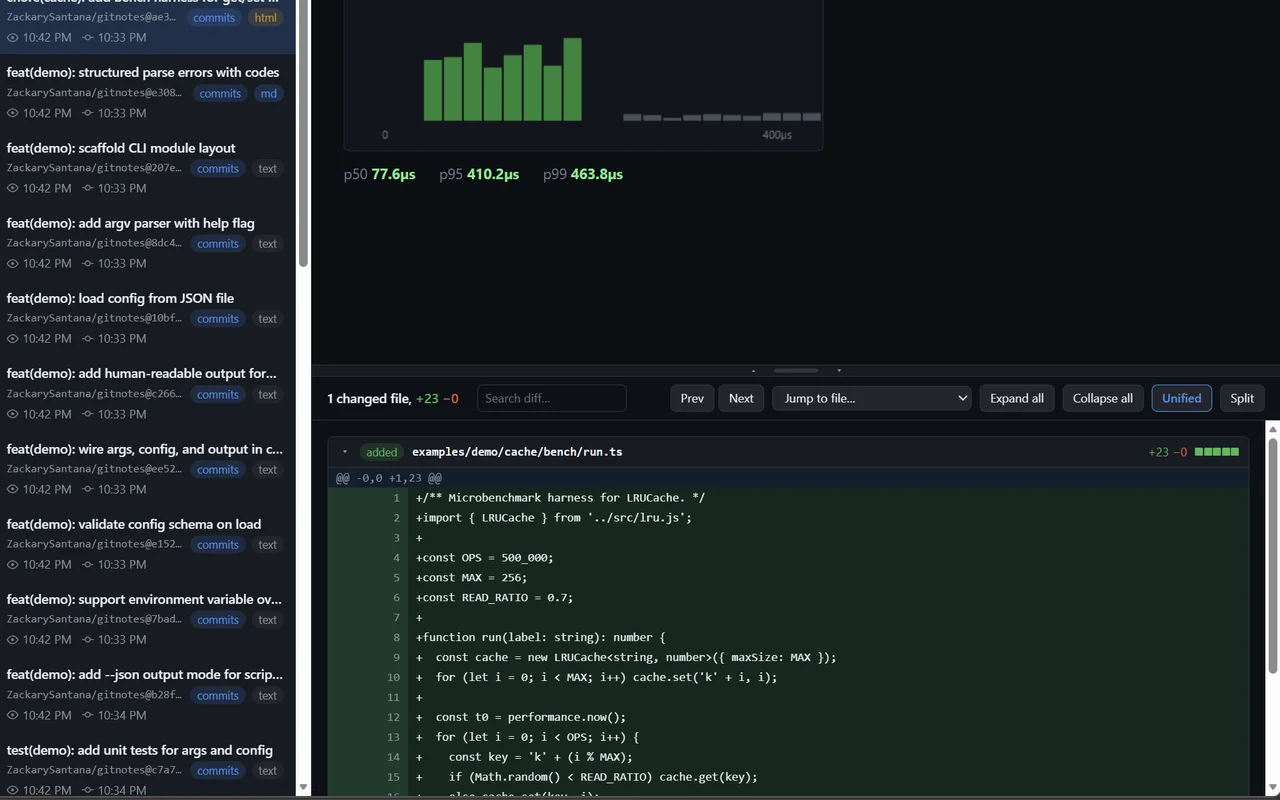Image resolution: width=1280 pixels, height=800 pixels.
Task: Focus the Search diff input field
Action: point(552,398)
